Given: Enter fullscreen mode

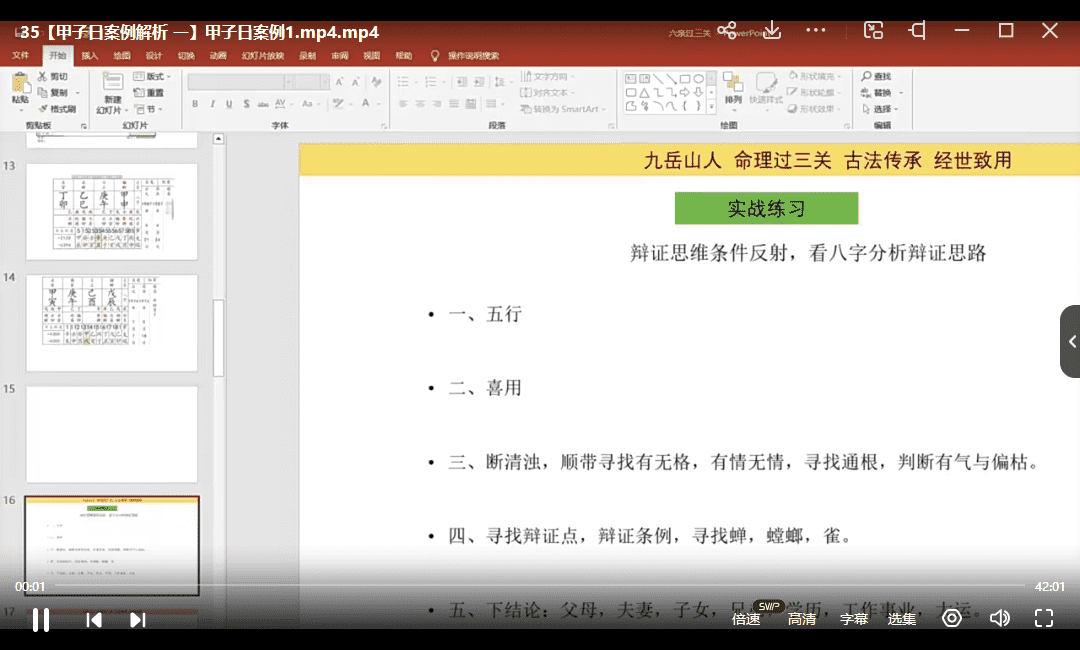Looking at the screenshot, I should coord(1043,619).
